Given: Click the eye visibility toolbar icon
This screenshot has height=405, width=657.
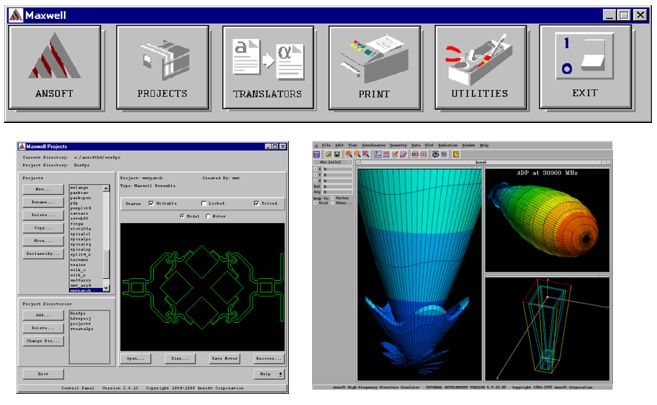Looking at the screenshot, I should [435, 155].
